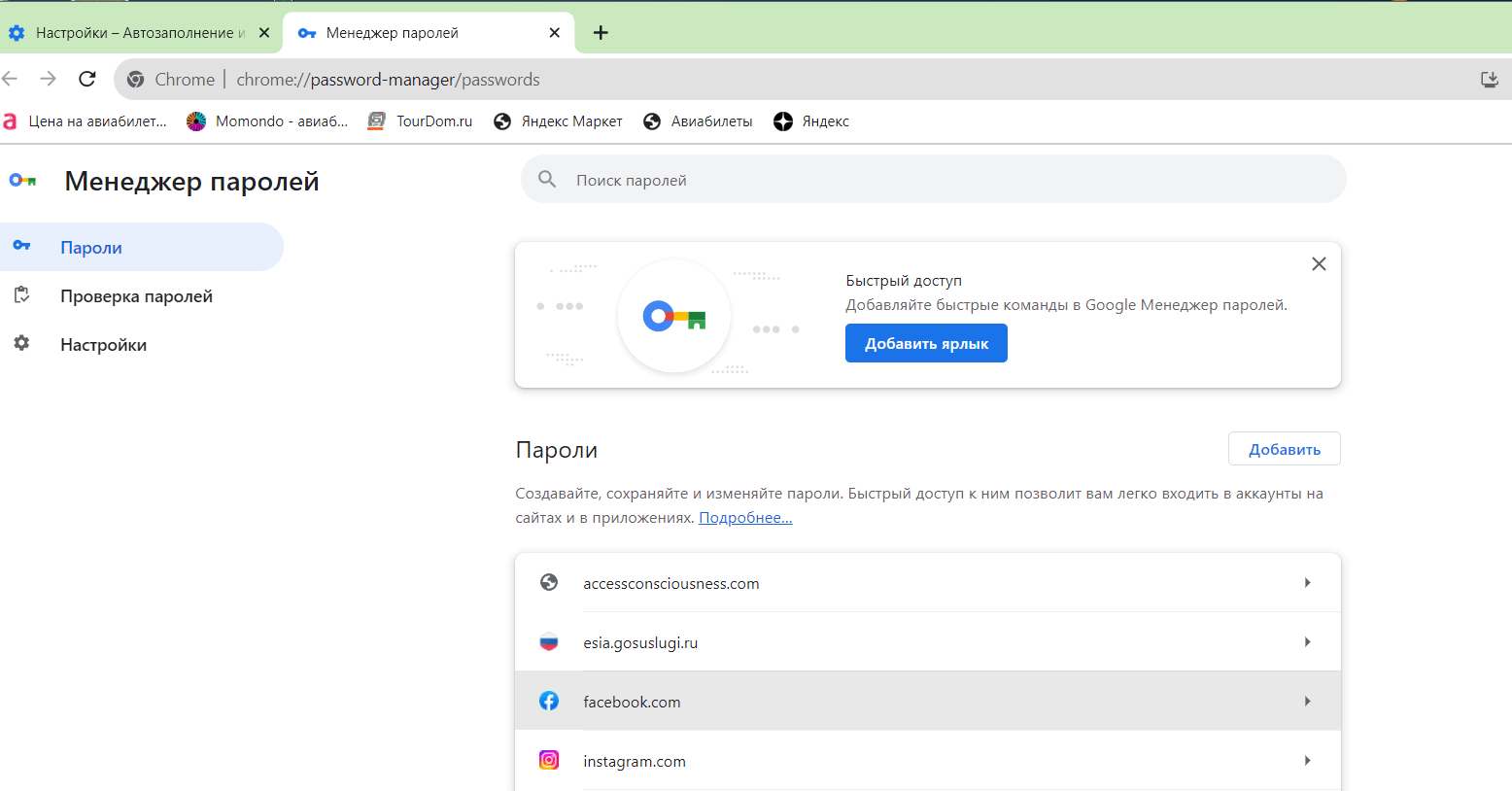Click the Добавить password button

[1284, 449]
